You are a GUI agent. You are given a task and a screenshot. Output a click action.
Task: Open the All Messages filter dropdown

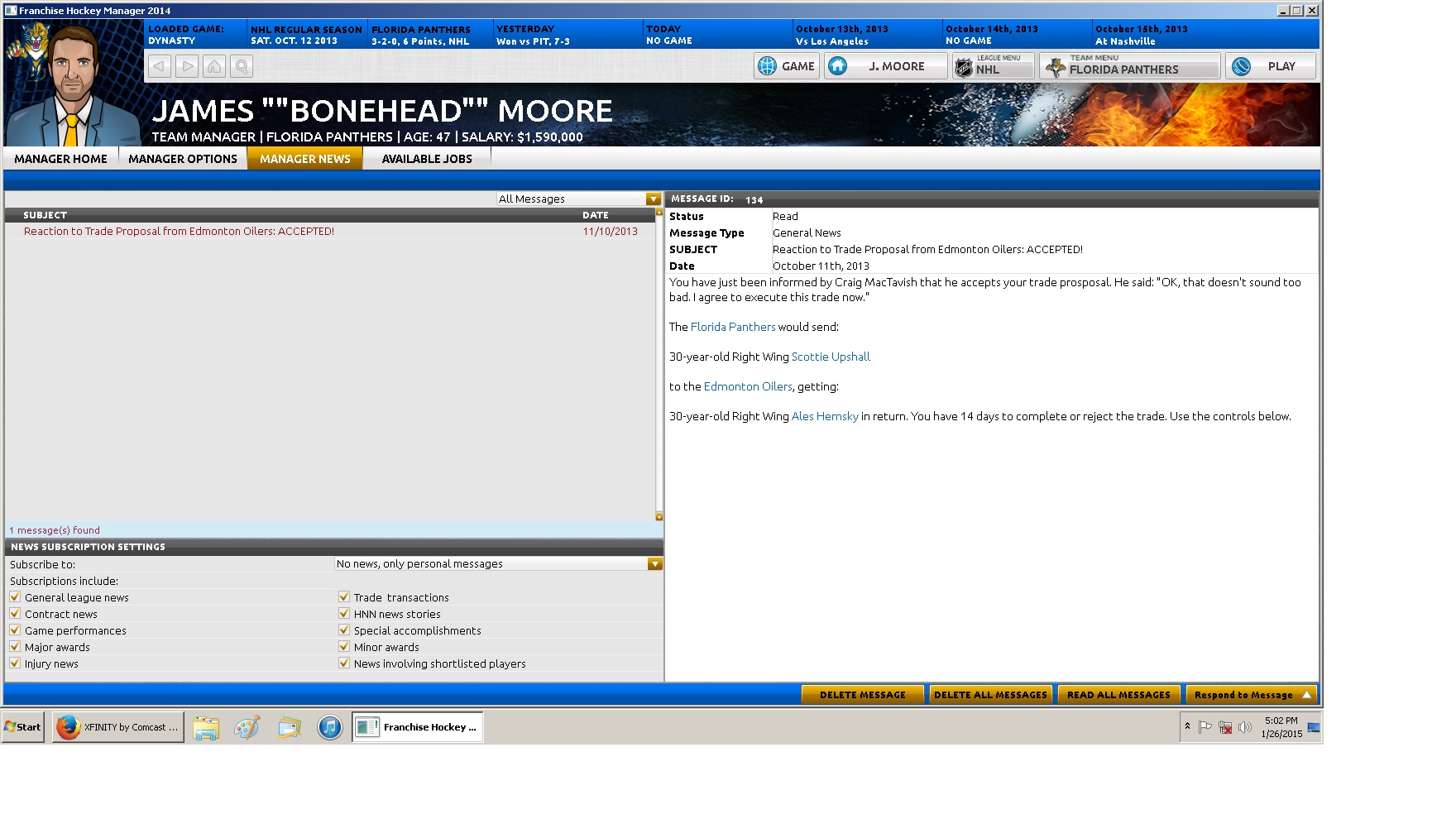point(654,199)
